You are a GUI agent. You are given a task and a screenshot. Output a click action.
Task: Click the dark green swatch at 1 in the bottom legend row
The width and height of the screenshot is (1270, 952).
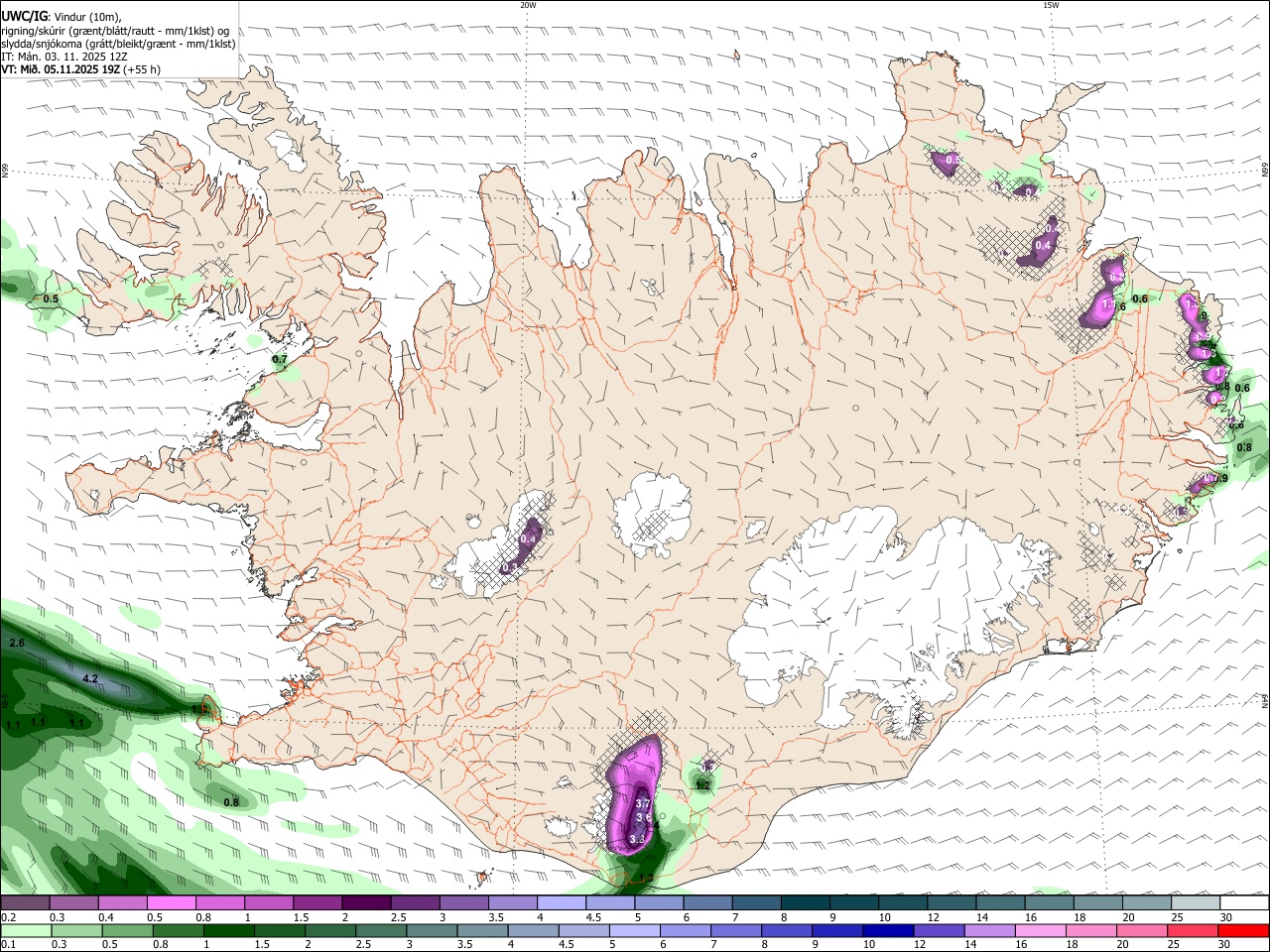(228, 931)
